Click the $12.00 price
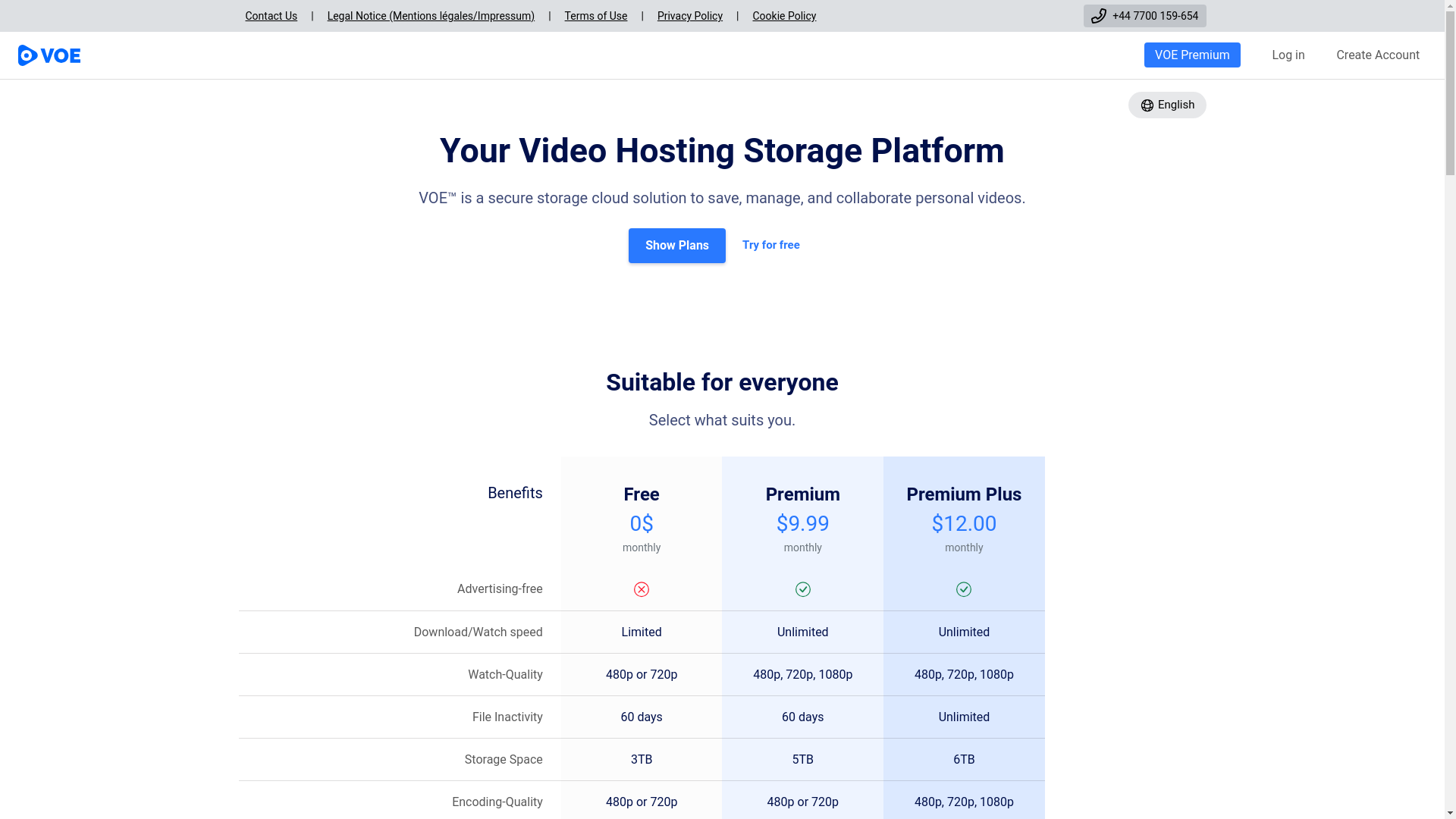 tap(964, 523)
